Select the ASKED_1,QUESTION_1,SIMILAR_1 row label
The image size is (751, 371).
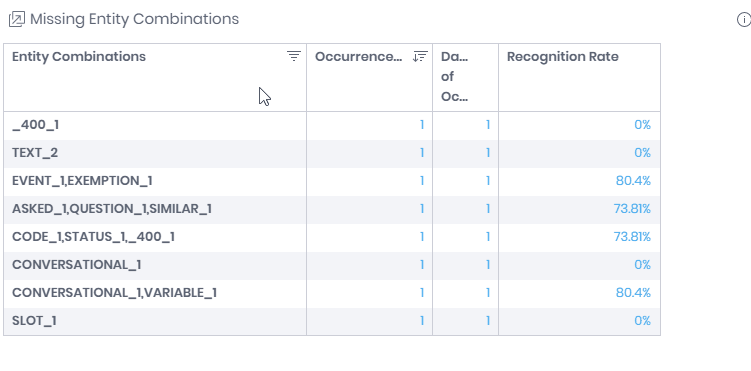coord(112,209)
